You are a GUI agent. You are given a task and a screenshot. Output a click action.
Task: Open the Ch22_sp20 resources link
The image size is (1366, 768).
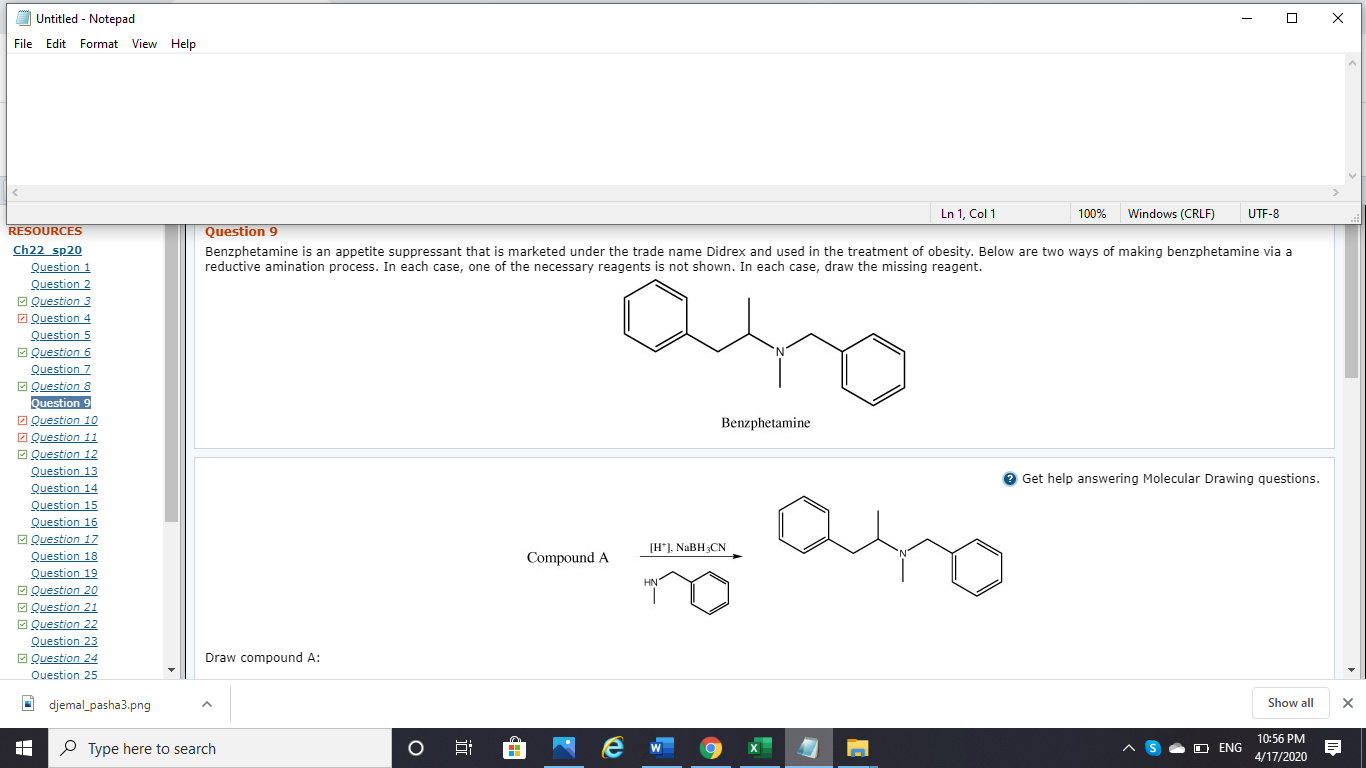point(46,250)
